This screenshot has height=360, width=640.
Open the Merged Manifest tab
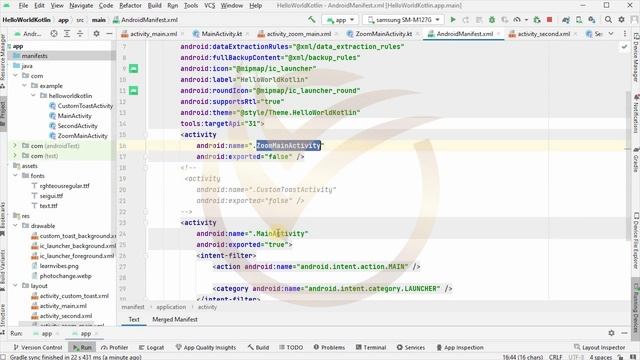[x=175, y=320]
